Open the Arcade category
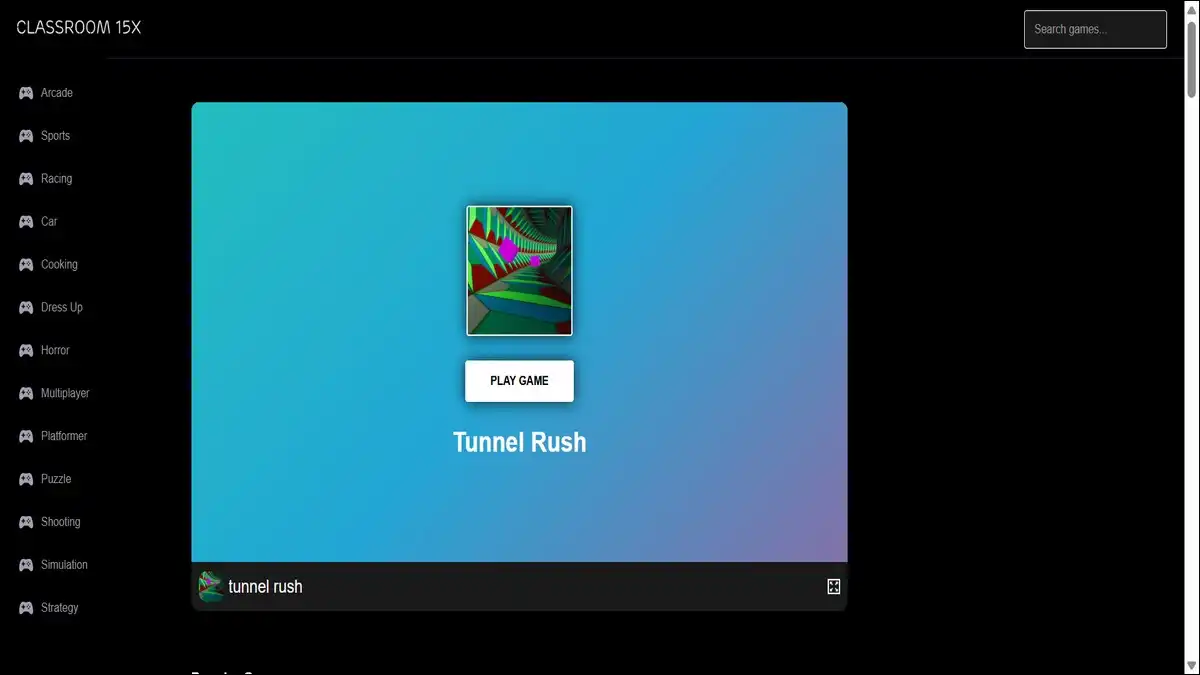Image resolution: width=1200 pixels, height=675 pixels. click(x=57, y=93)
